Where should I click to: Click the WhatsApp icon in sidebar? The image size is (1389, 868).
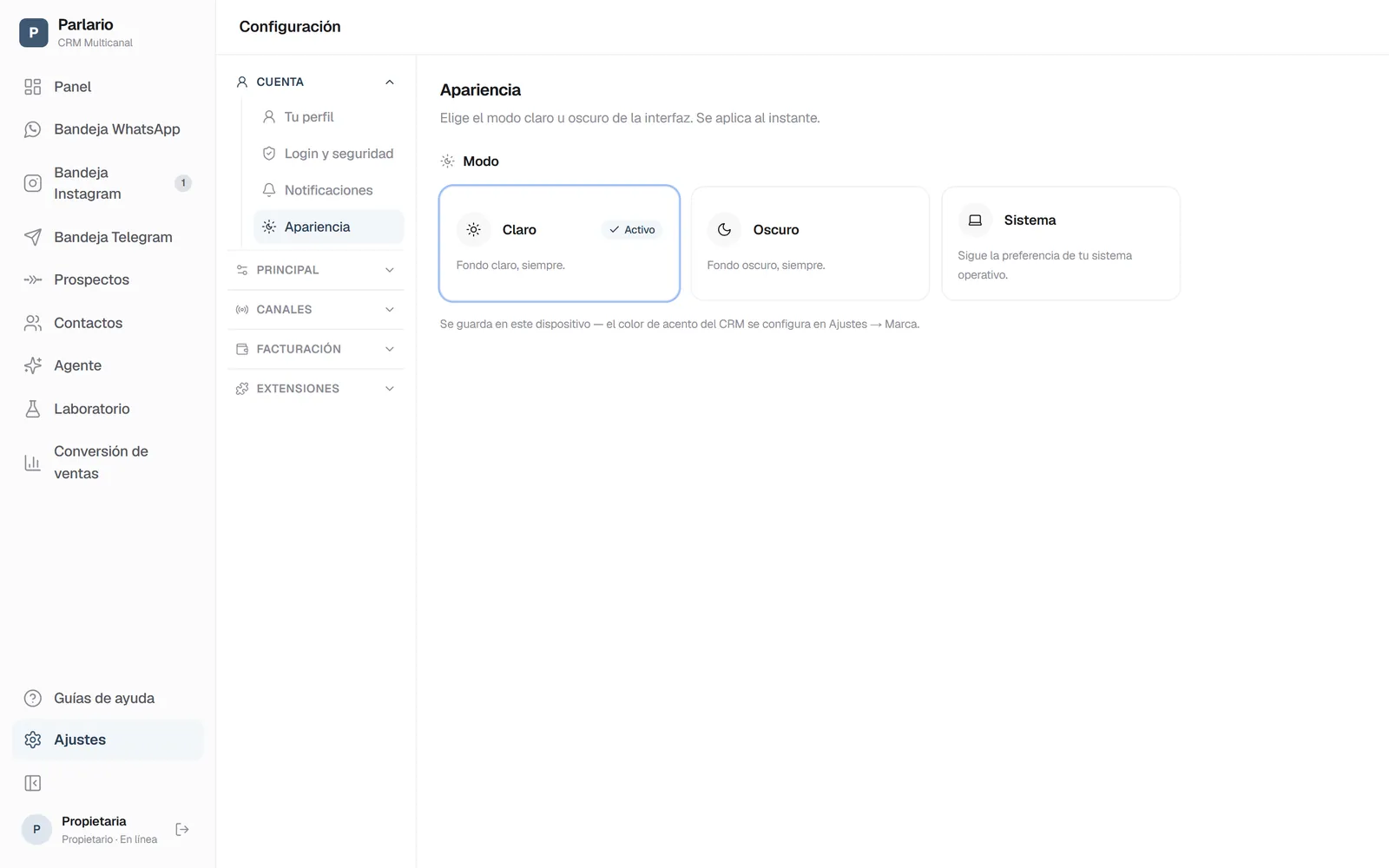tap(33, 129)
